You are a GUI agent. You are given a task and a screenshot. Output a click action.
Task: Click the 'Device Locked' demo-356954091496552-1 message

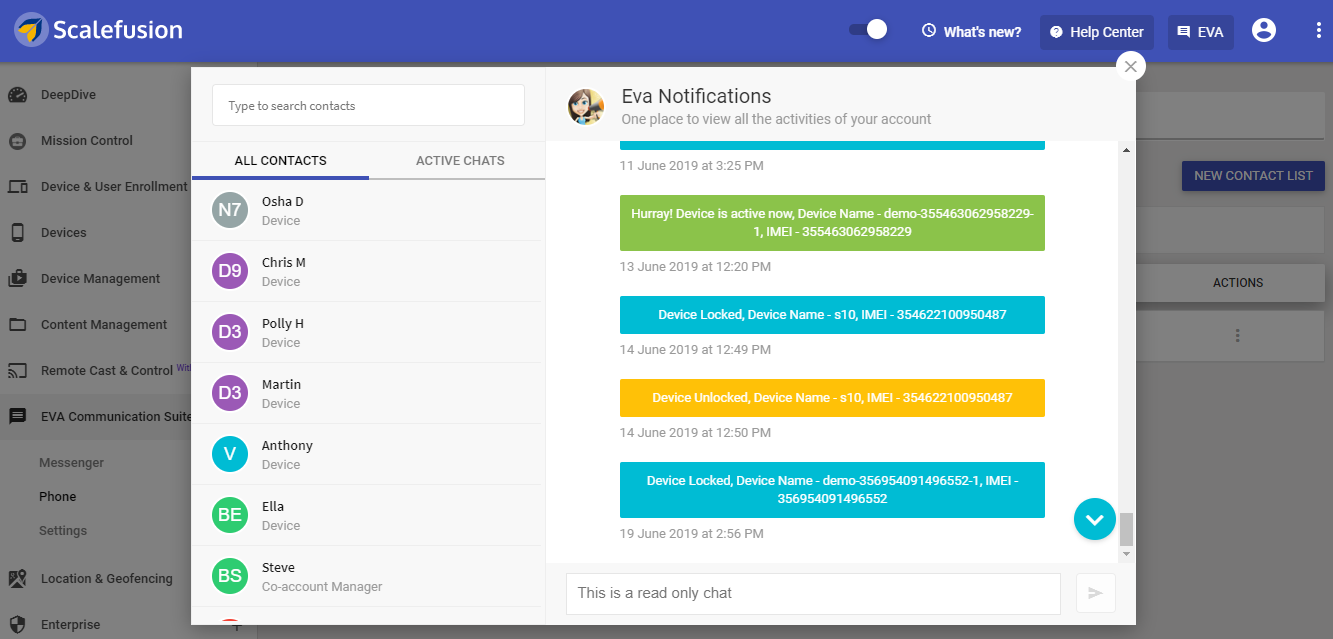point(832,490)
